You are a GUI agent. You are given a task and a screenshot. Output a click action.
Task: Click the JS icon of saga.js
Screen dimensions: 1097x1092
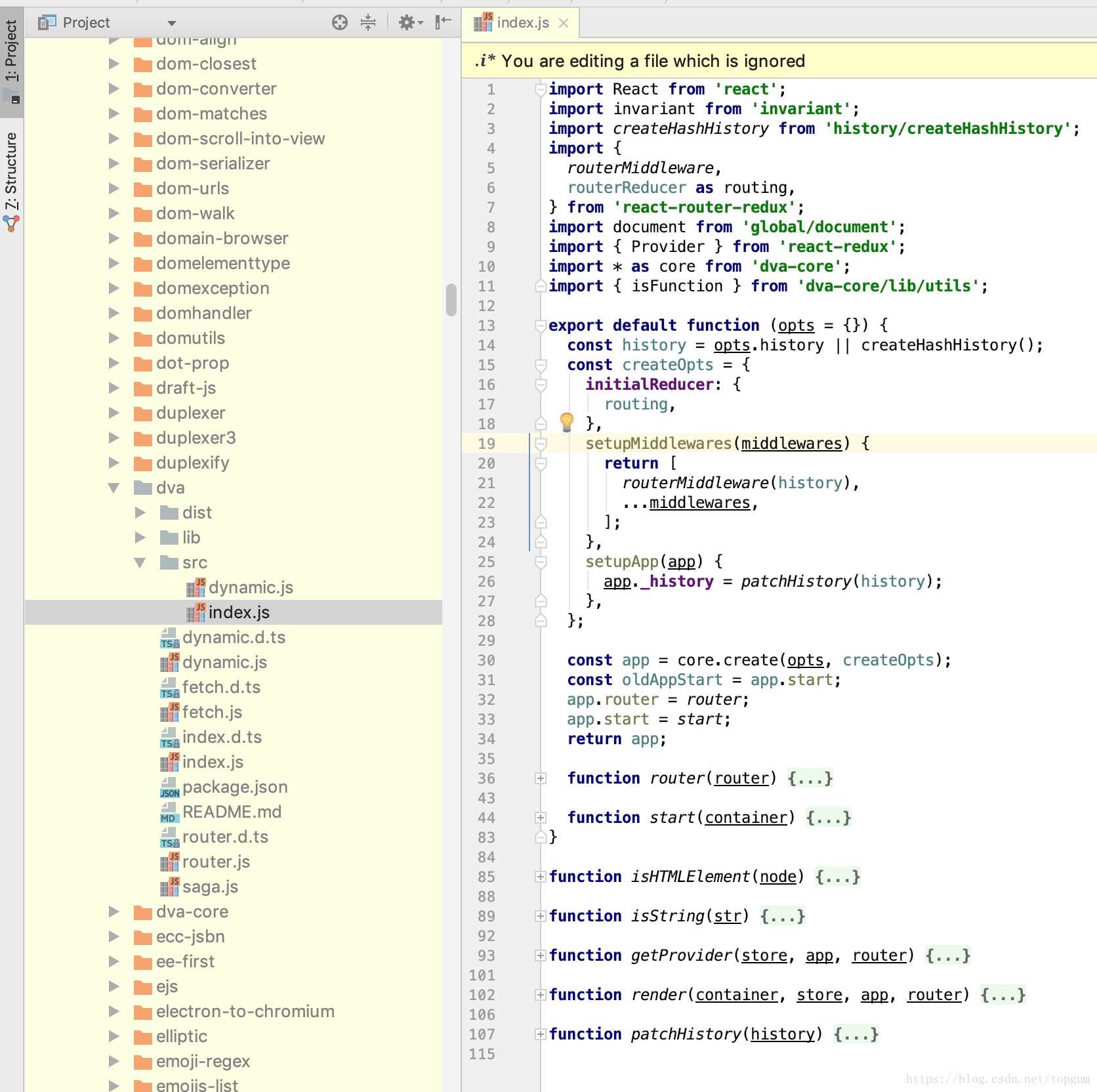click(170, 887)
